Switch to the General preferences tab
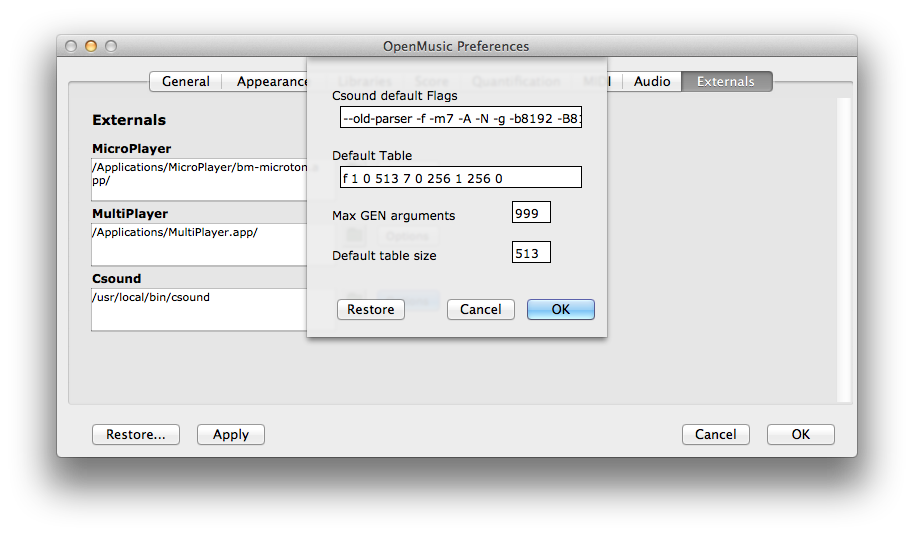This screenshot has height=536, width=914. pos(186,81)
